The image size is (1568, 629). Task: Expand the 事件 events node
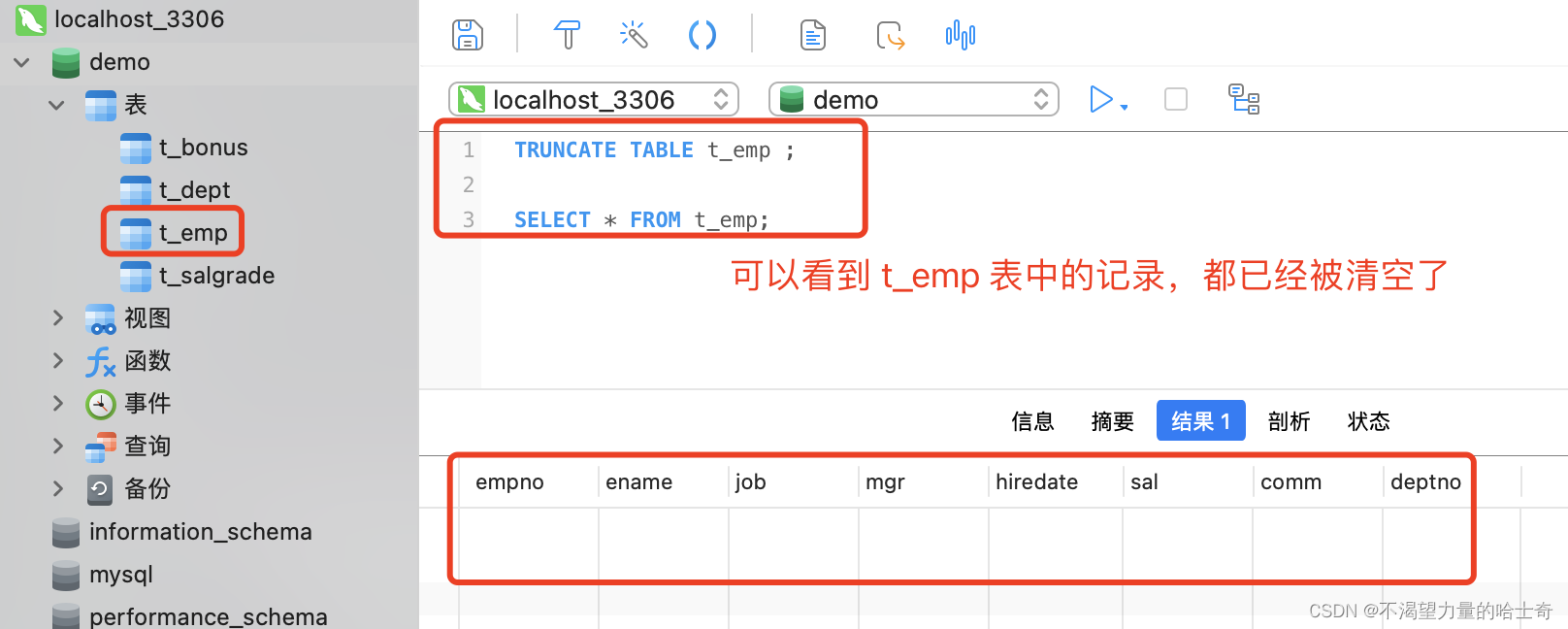(x=57, y=403)
